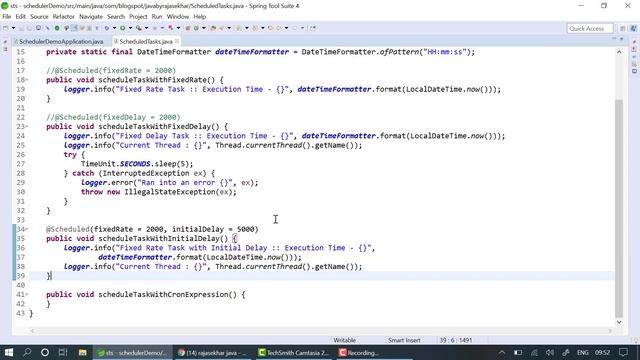Viewport: 640px width, 360px height.
Task: Click the horizontal scrollbar of the editor
Action: [322, 331]
